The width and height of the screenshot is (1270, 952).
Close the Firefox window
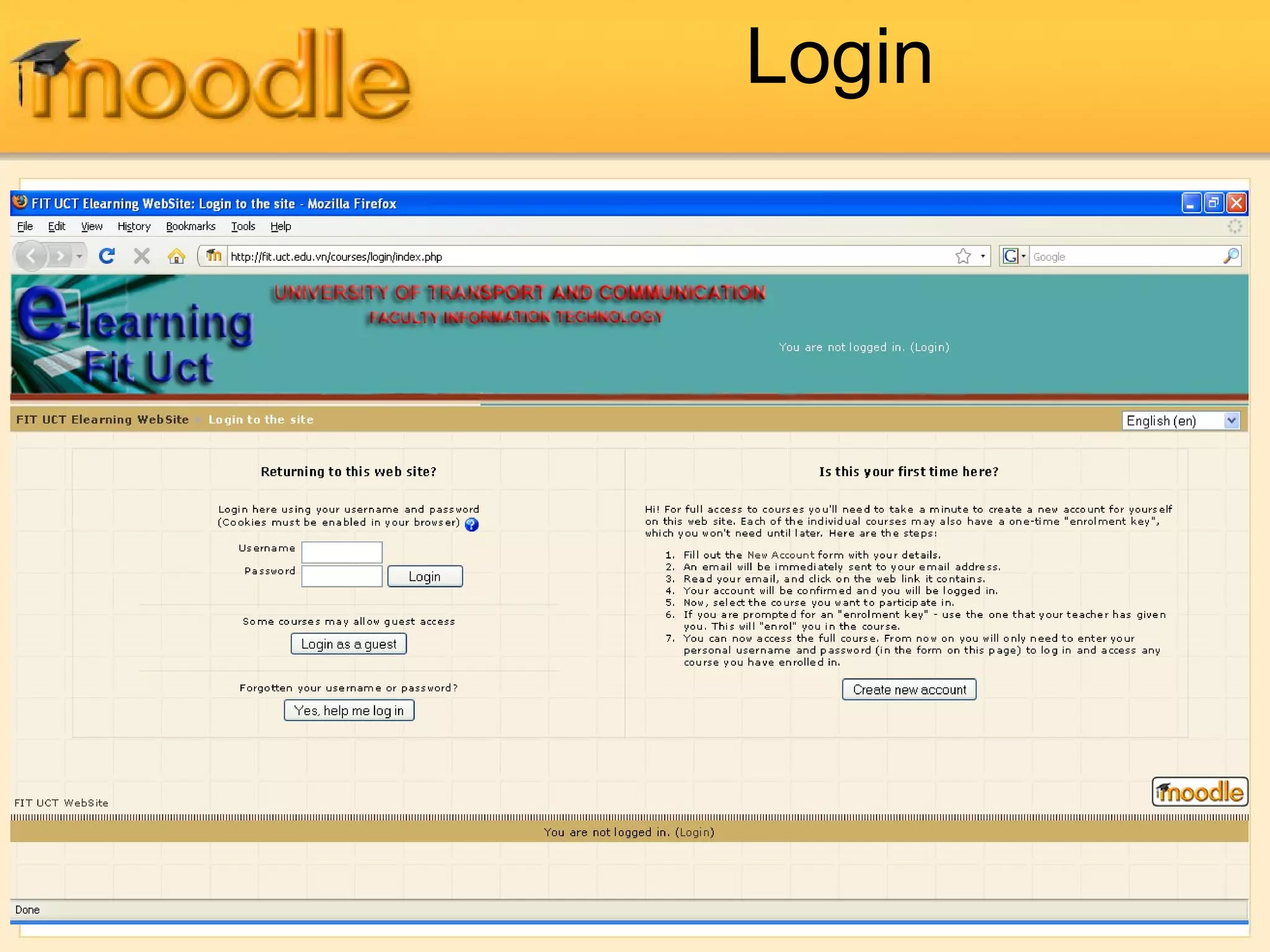[x=1237, y=203]
